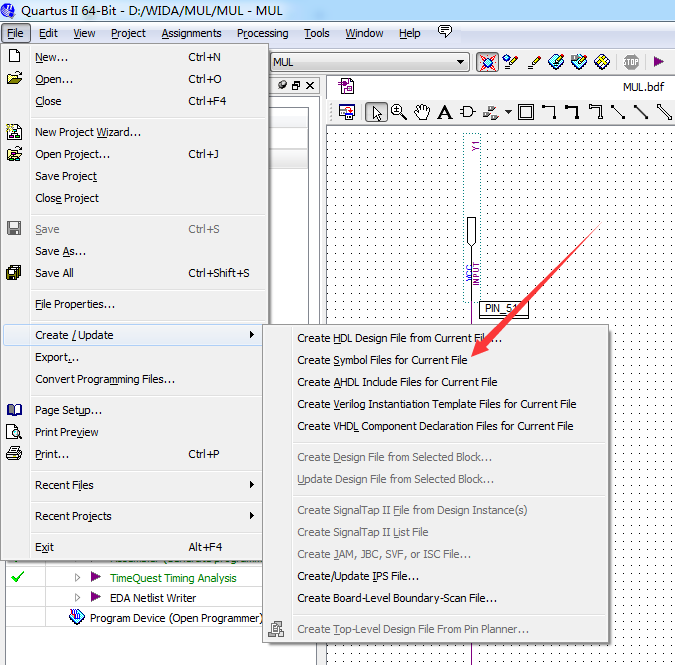Click the Program Device chip icon

click(x=77, y=618)
